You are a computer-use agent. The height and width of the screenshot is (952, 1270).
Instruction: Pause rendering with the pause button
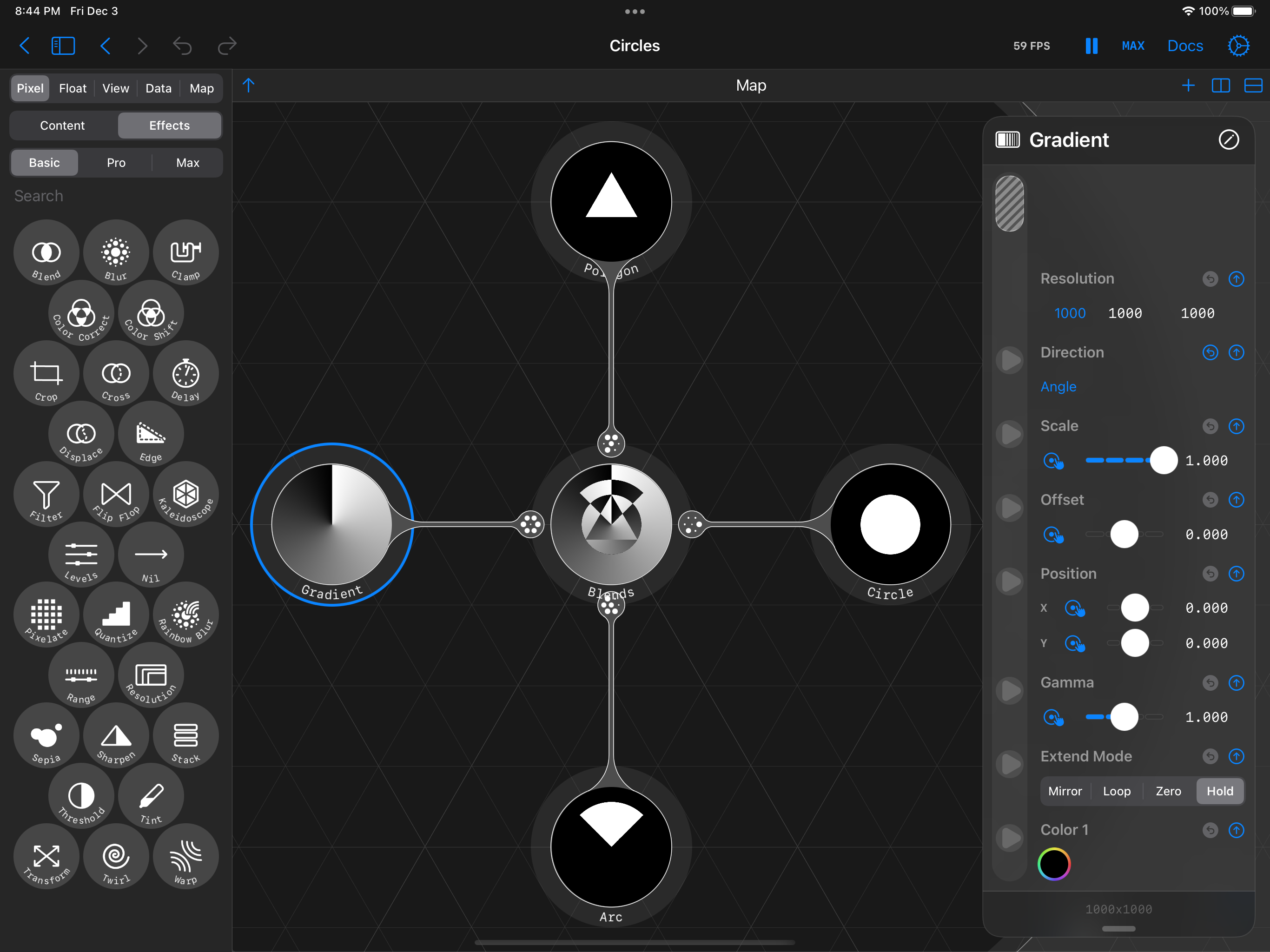click(1091, 46)
